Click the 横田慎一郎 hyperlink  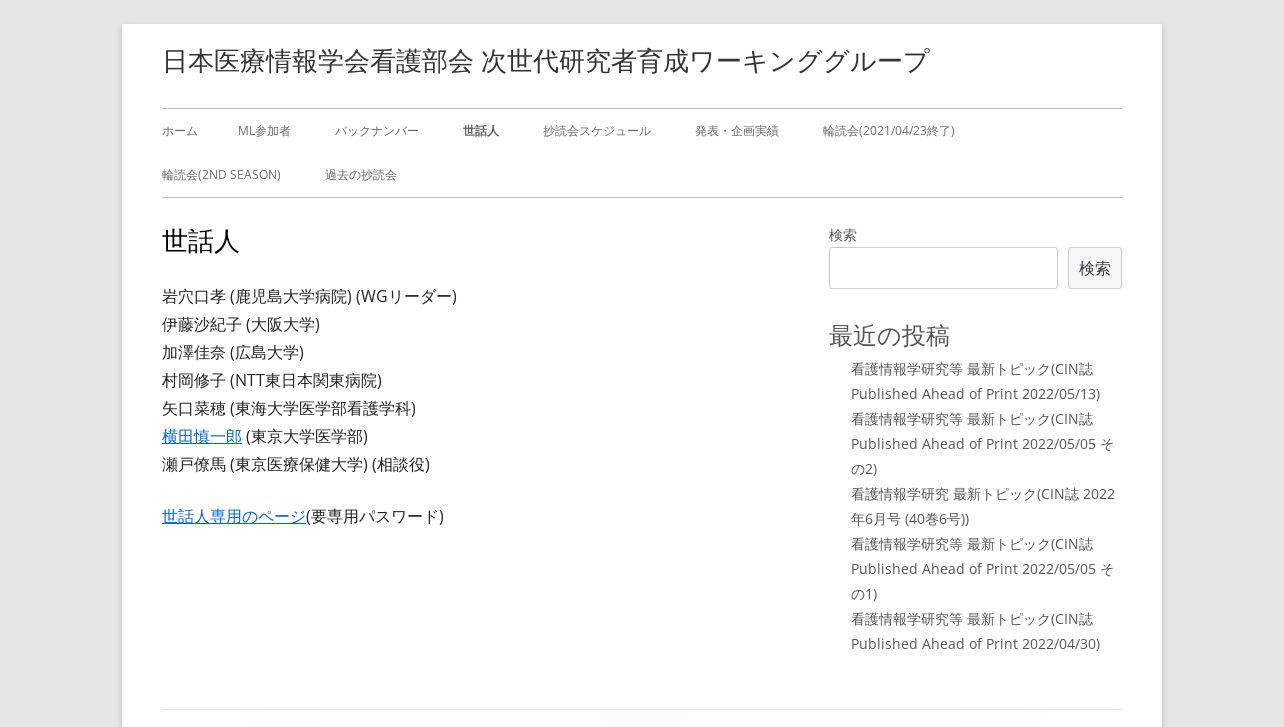coord(202,437)
